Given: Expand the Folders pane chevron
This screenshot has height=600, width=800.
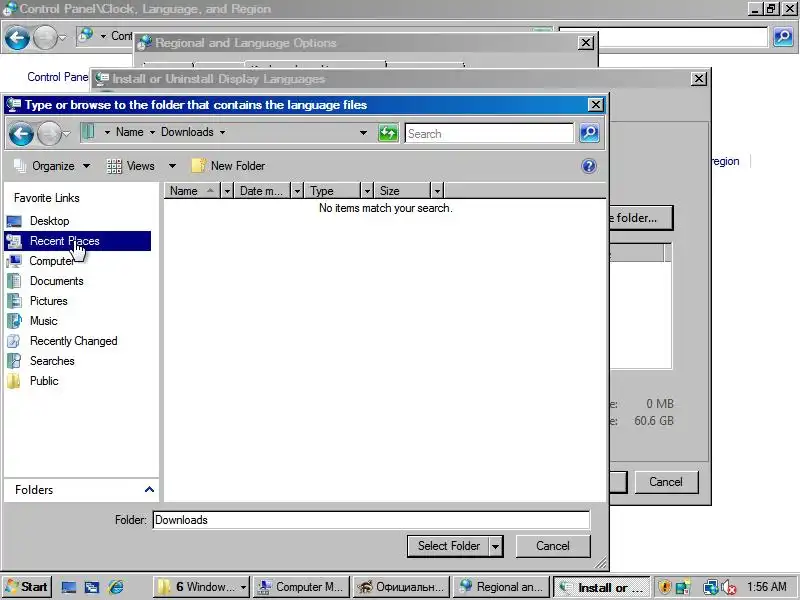Looking at the screenshot, I should click(149, 490).
